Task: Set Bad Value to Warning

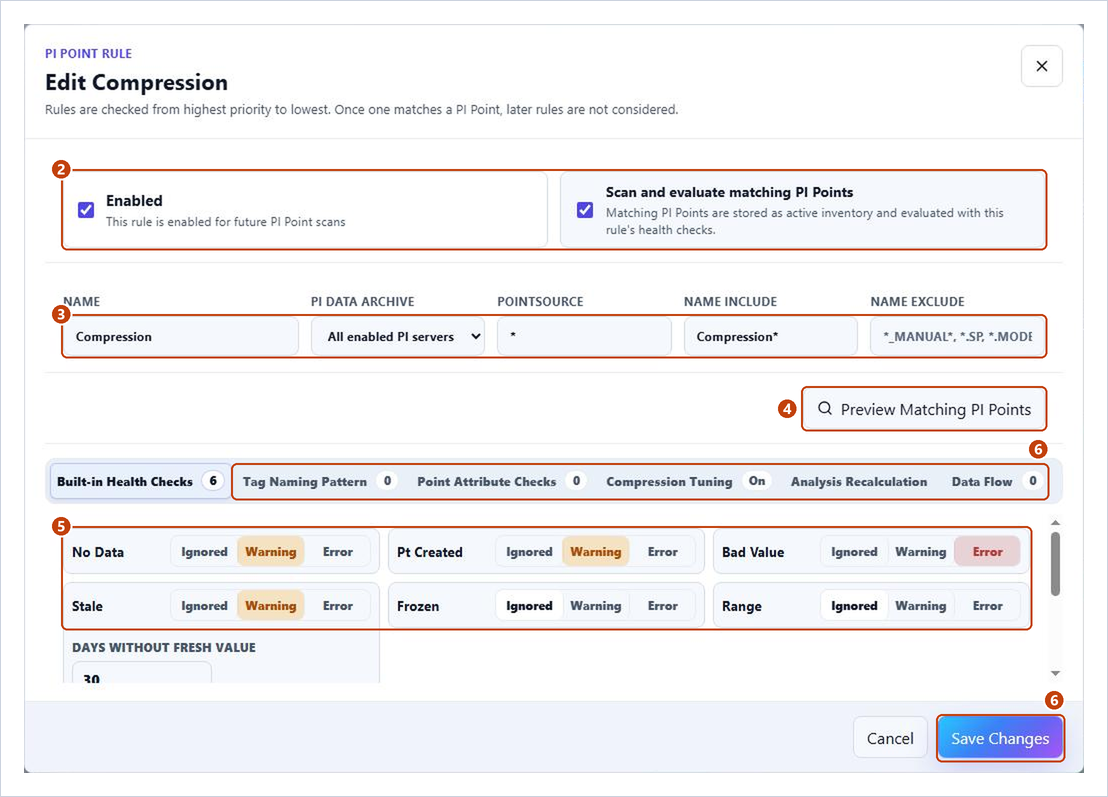Action: [921, 552]
